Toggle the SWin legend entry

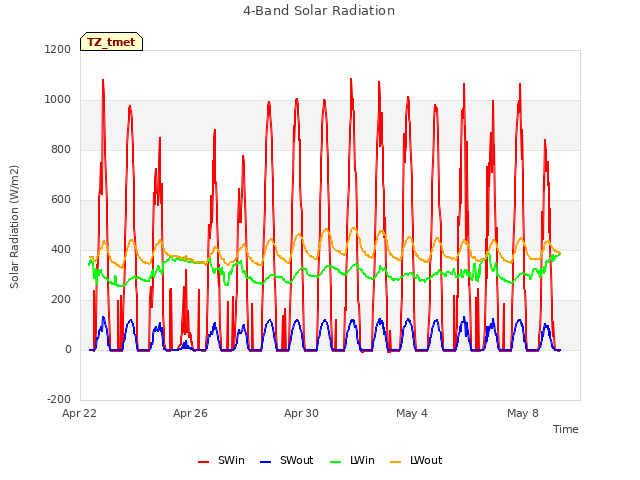click(221, 460)
